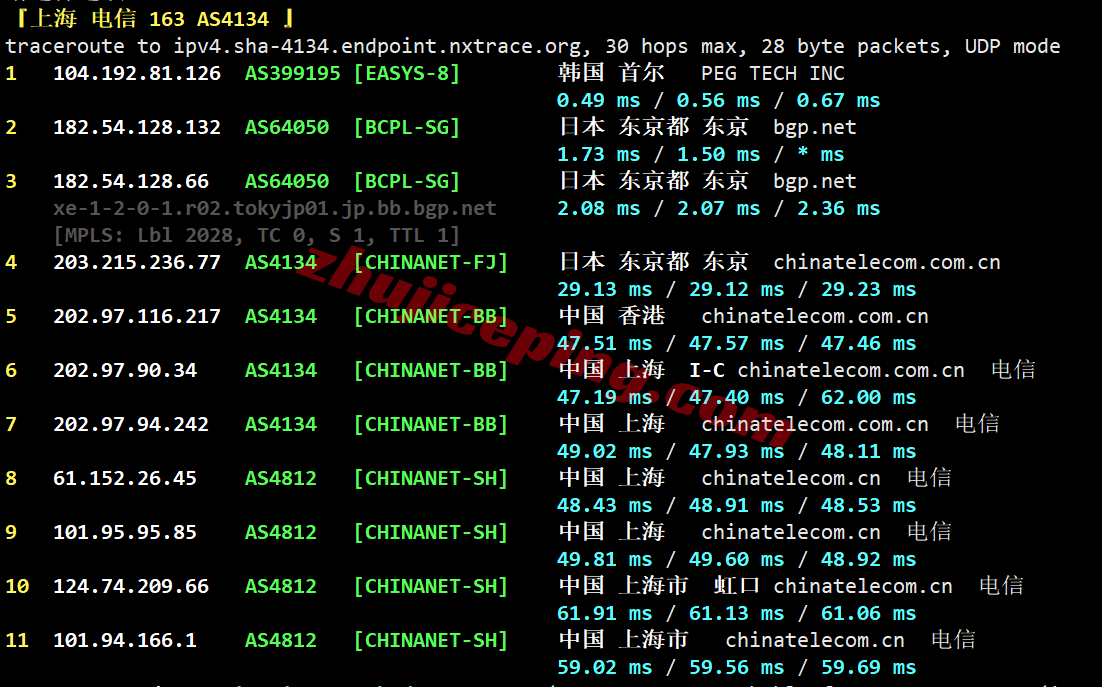Click the MPLS Lbl 2028 line
The width and height of the screenshot is (1102, 687).
[x=257, y=235]
